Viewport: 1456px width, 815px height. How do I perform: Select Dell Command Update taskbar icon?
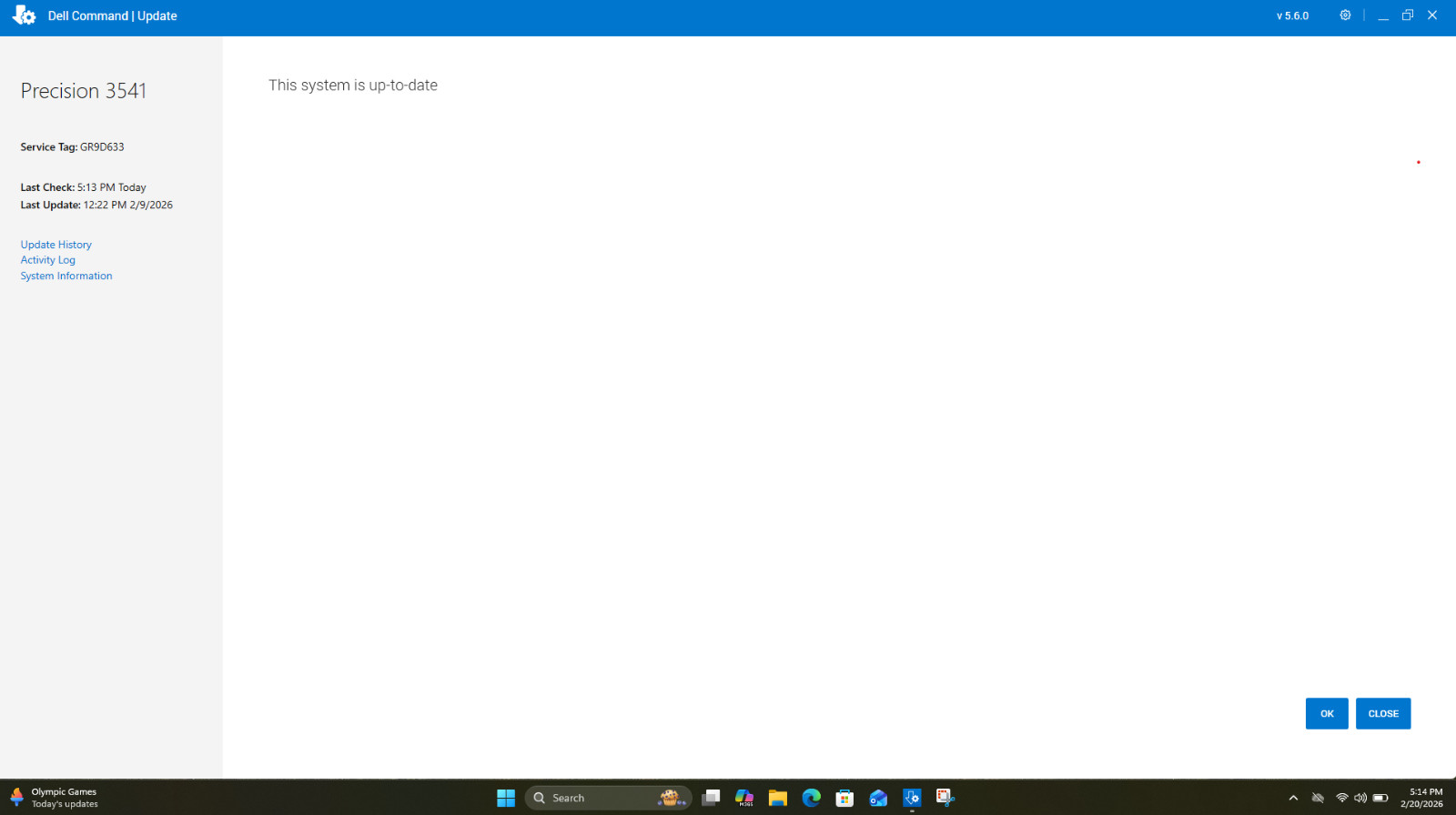point(912,798)
